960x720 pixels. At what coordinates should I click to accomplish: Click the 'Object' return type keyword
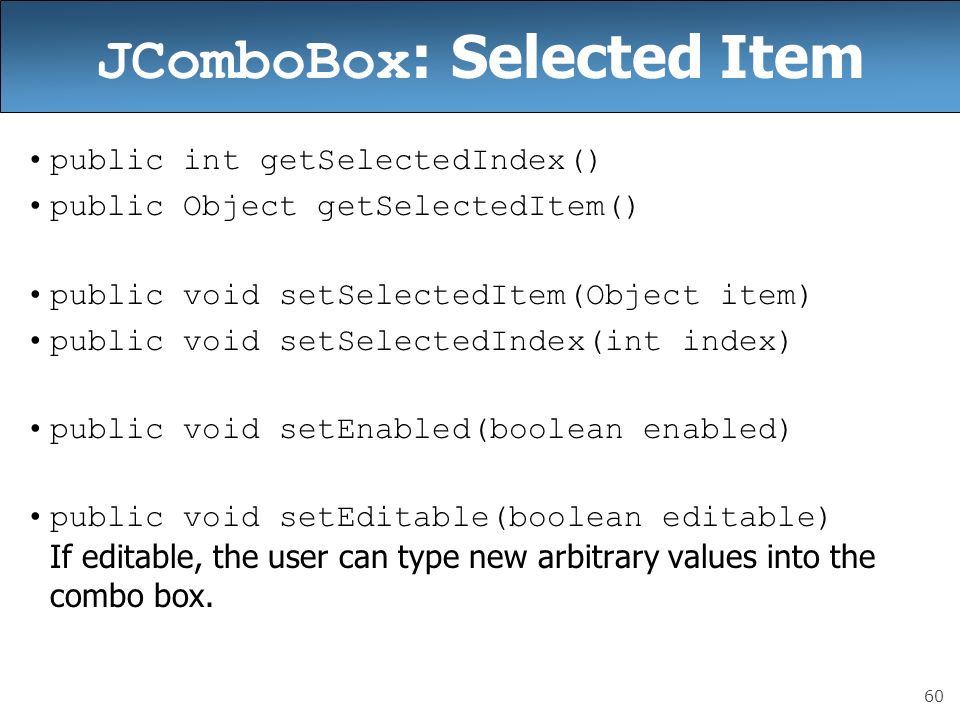pos(239,207)
